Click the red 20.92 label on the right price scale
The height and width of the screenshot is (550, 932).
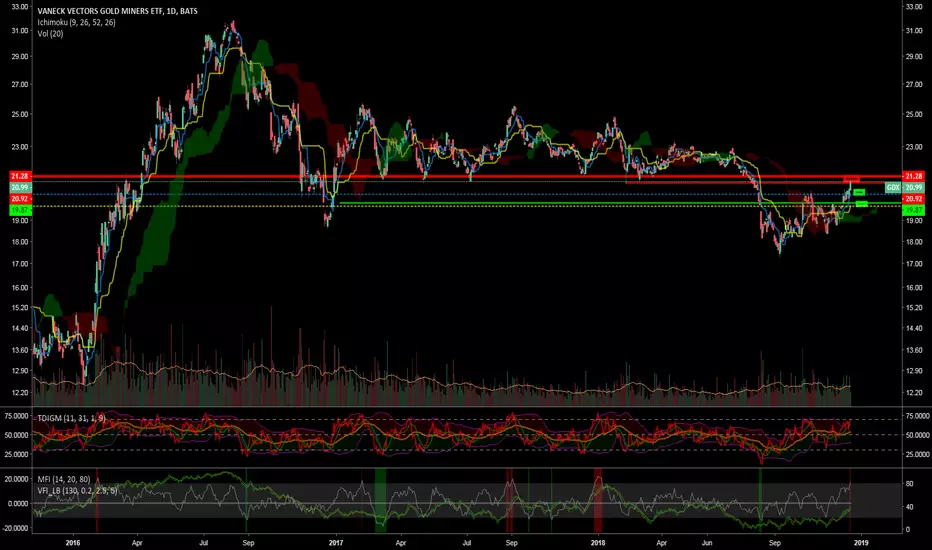914,199
